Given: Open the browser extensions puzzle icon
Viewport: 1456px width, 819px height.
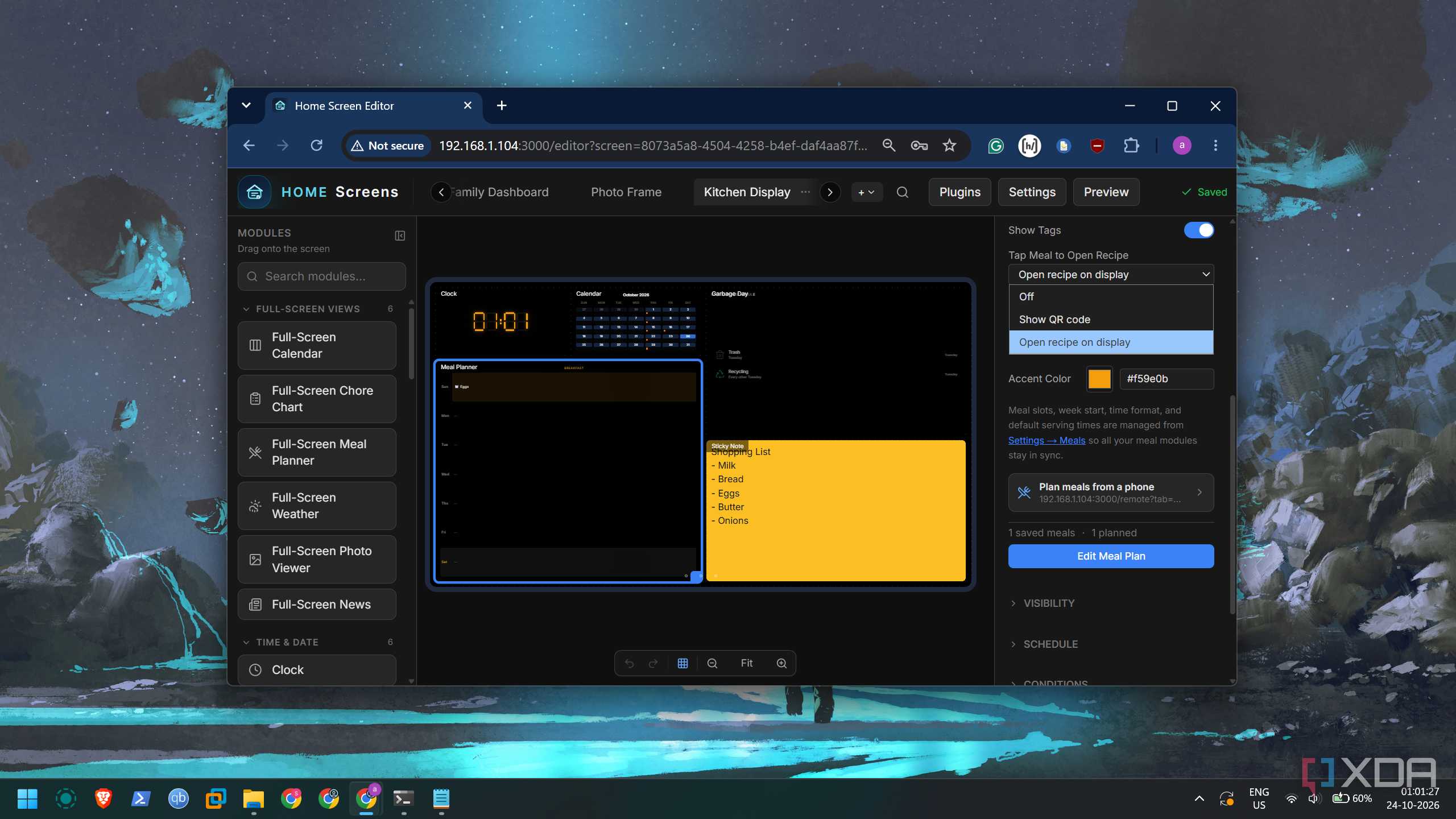Looking at the screenshot, I should (x=1131, y=146).
